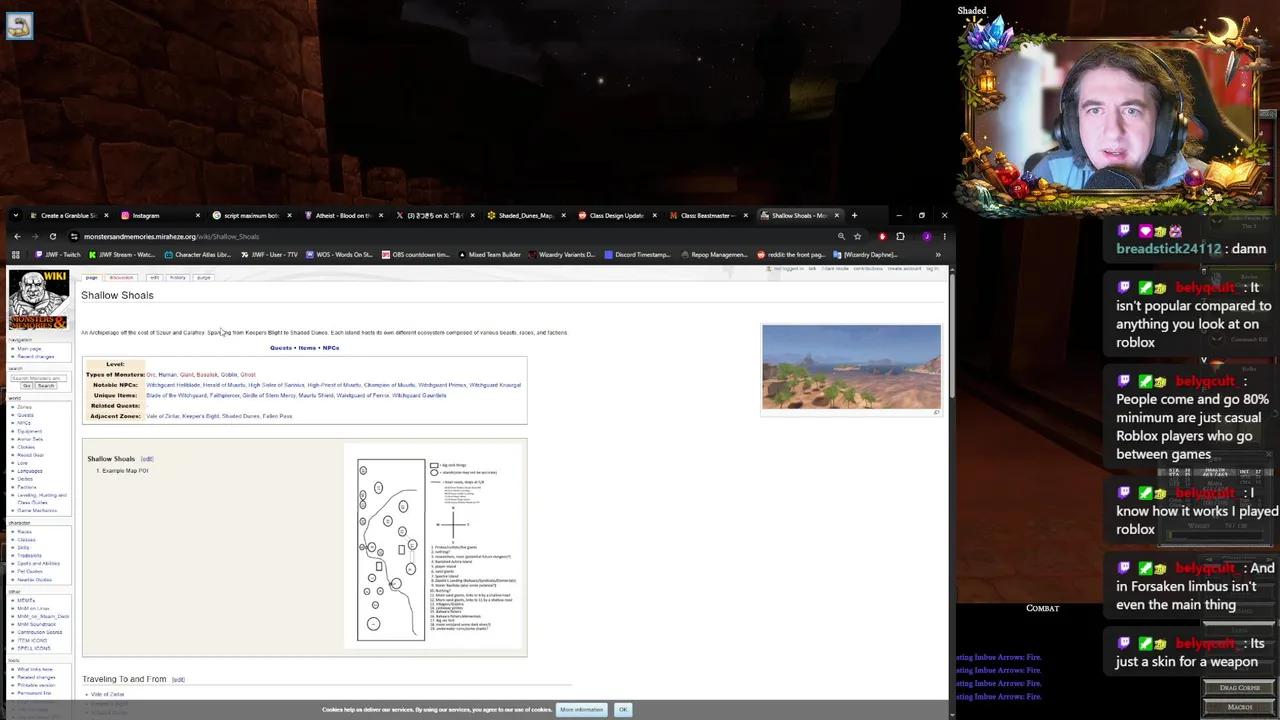Viewport: 1280px width, 720px height.
Task: Open the Basilisk monster link
Action: (x=207, y=375)
